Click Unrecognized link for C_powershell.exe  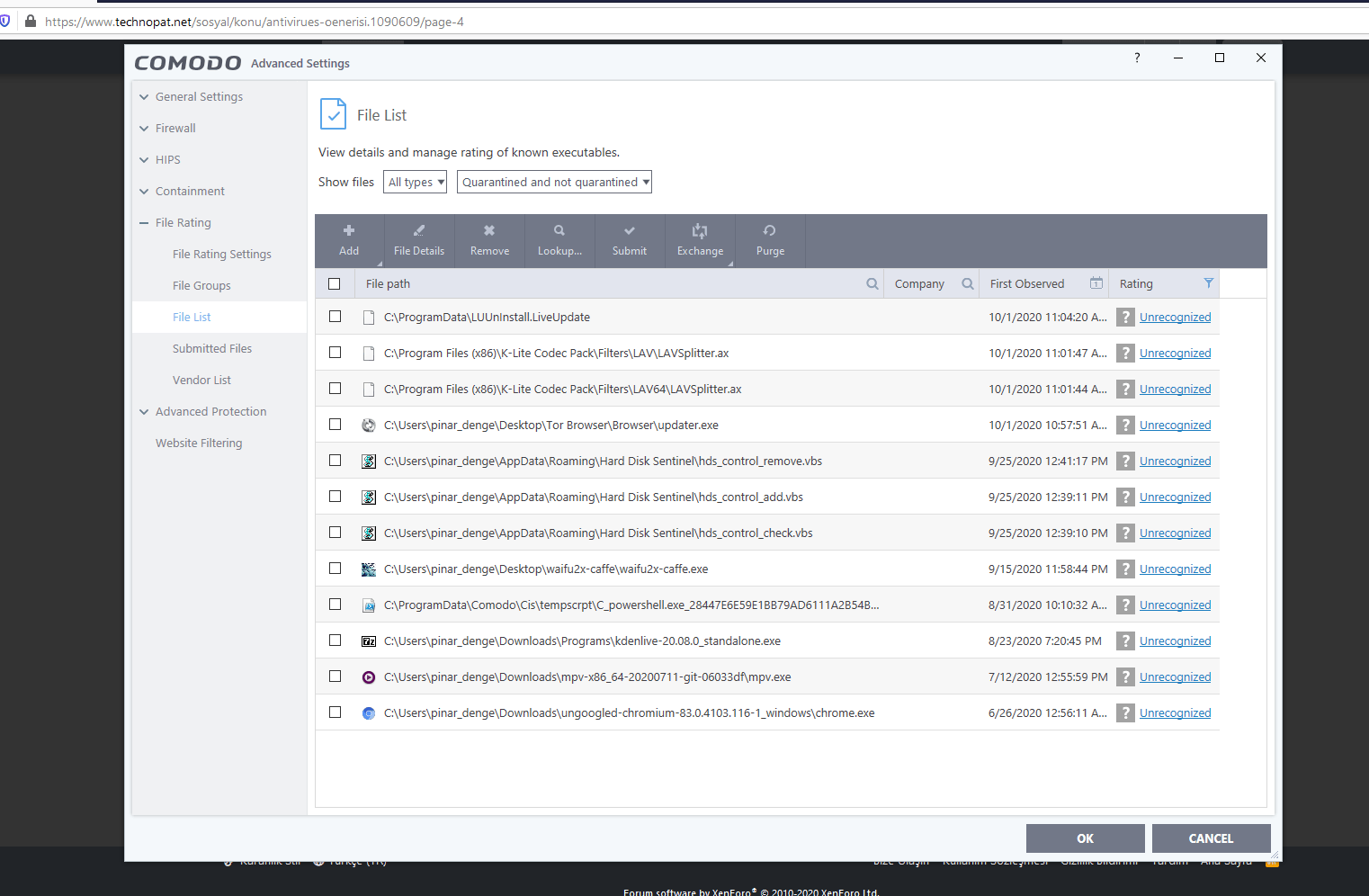pos(1175,605)
